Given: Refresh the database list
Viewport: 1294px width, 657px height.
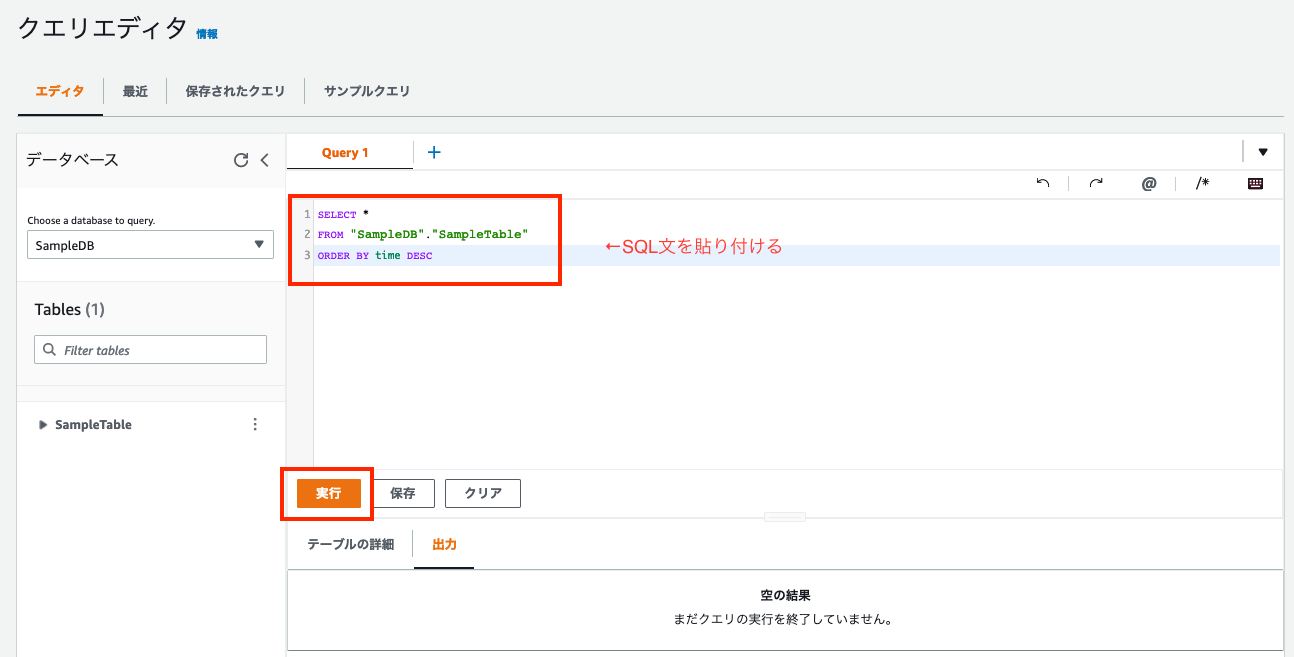Looking at the screenshot, I should (240, 159).
